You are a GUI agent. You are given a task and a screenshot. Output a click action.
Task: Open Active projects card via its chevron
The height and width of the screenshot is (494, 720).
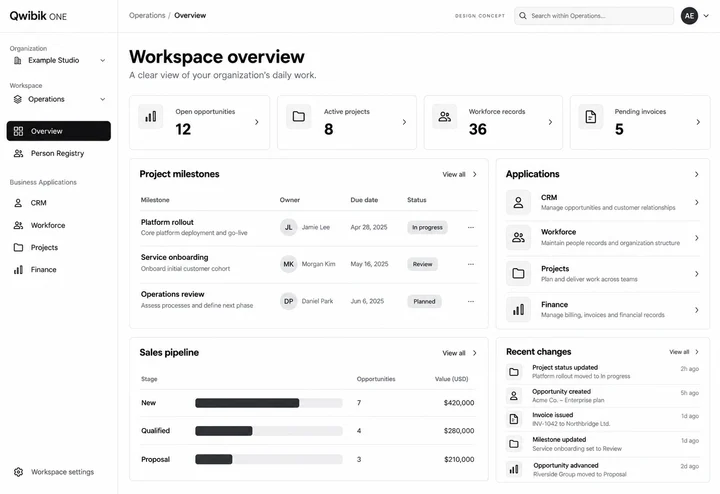tap(404, 122)
